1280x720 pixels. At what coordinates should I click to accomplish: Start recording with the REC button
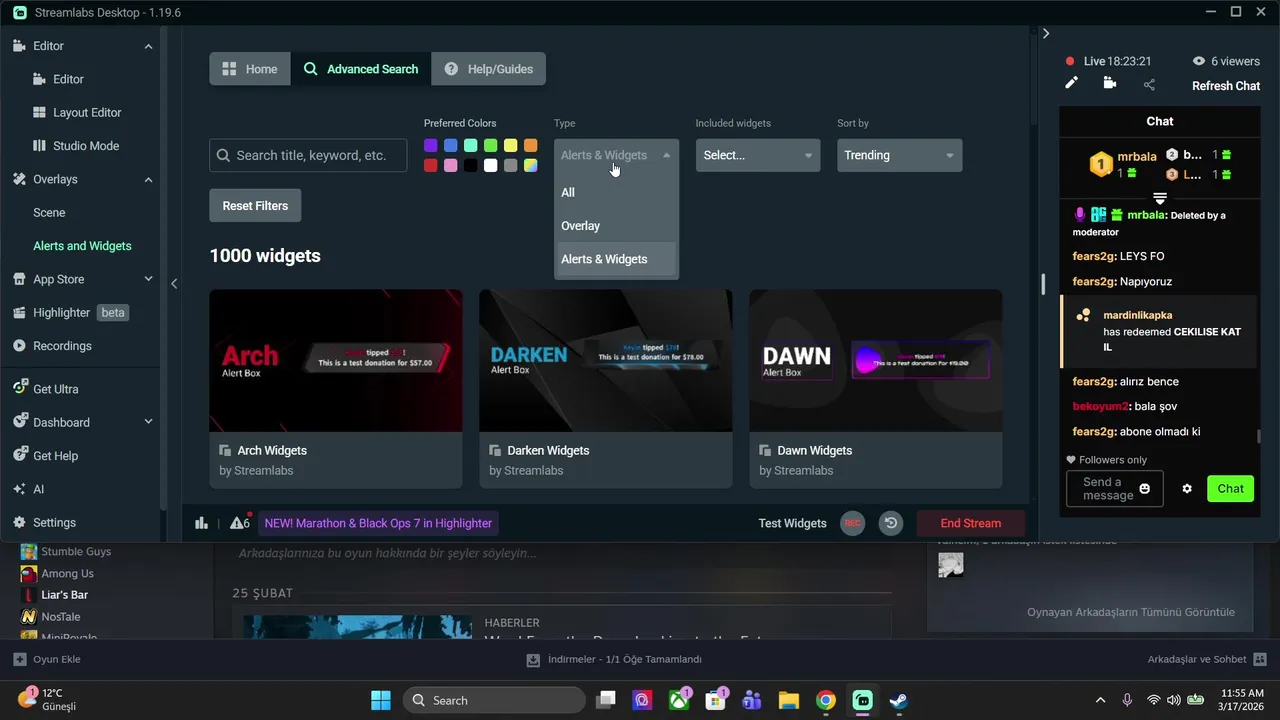click(852, 523)
